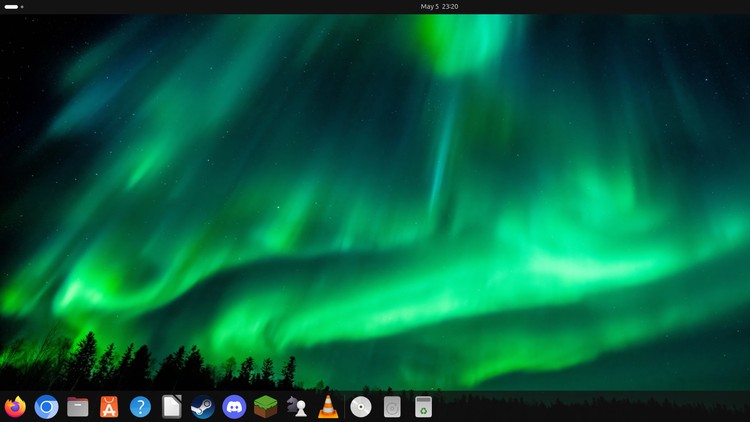This screenshot has width=750, height=422.
Task: Open the Chess game icon
Action: (297, 407)
